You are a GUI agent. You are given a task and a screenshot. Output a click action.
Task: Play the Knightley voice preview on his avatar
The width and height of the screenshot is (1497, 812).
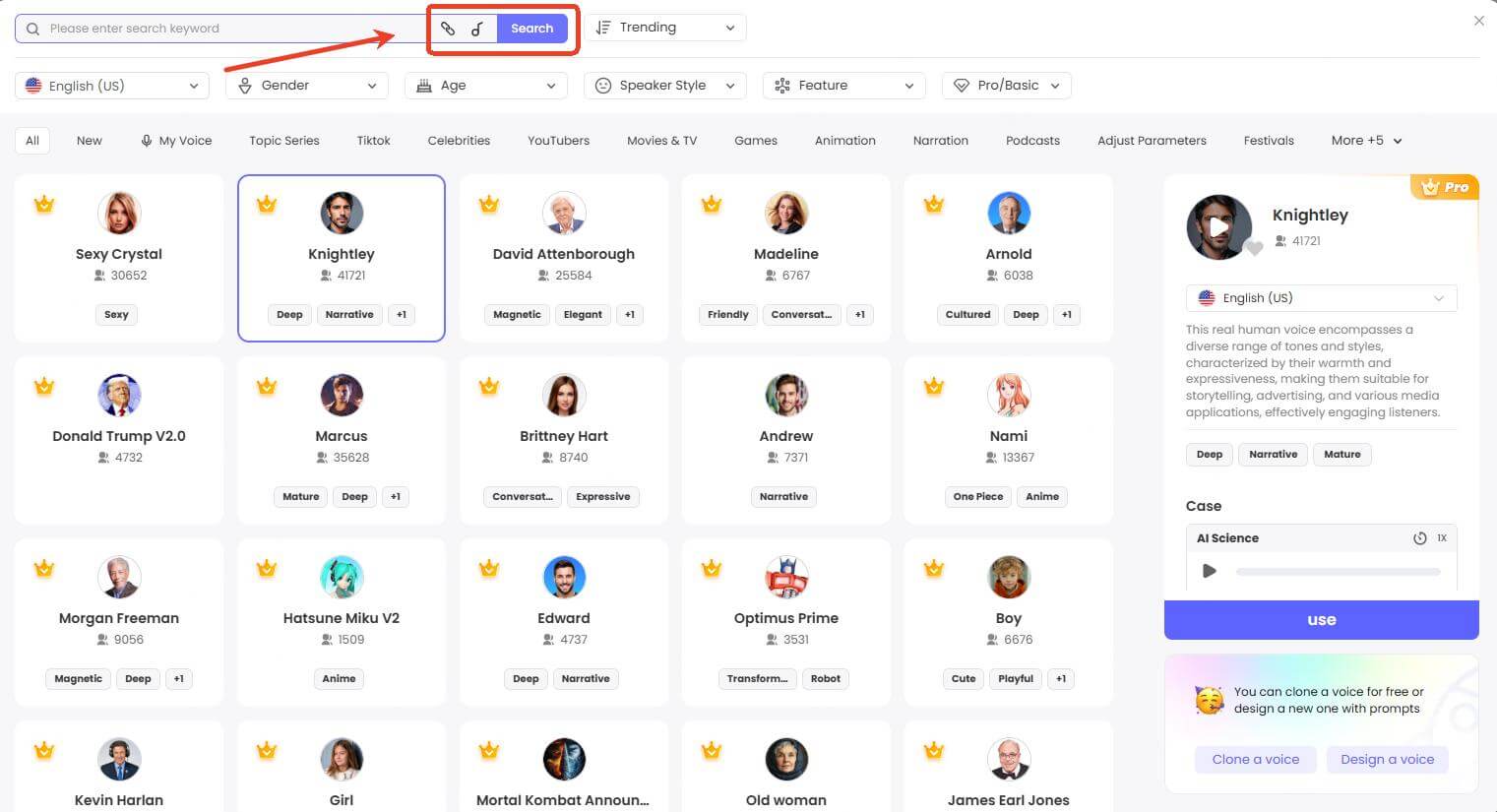pos(1220,227)
